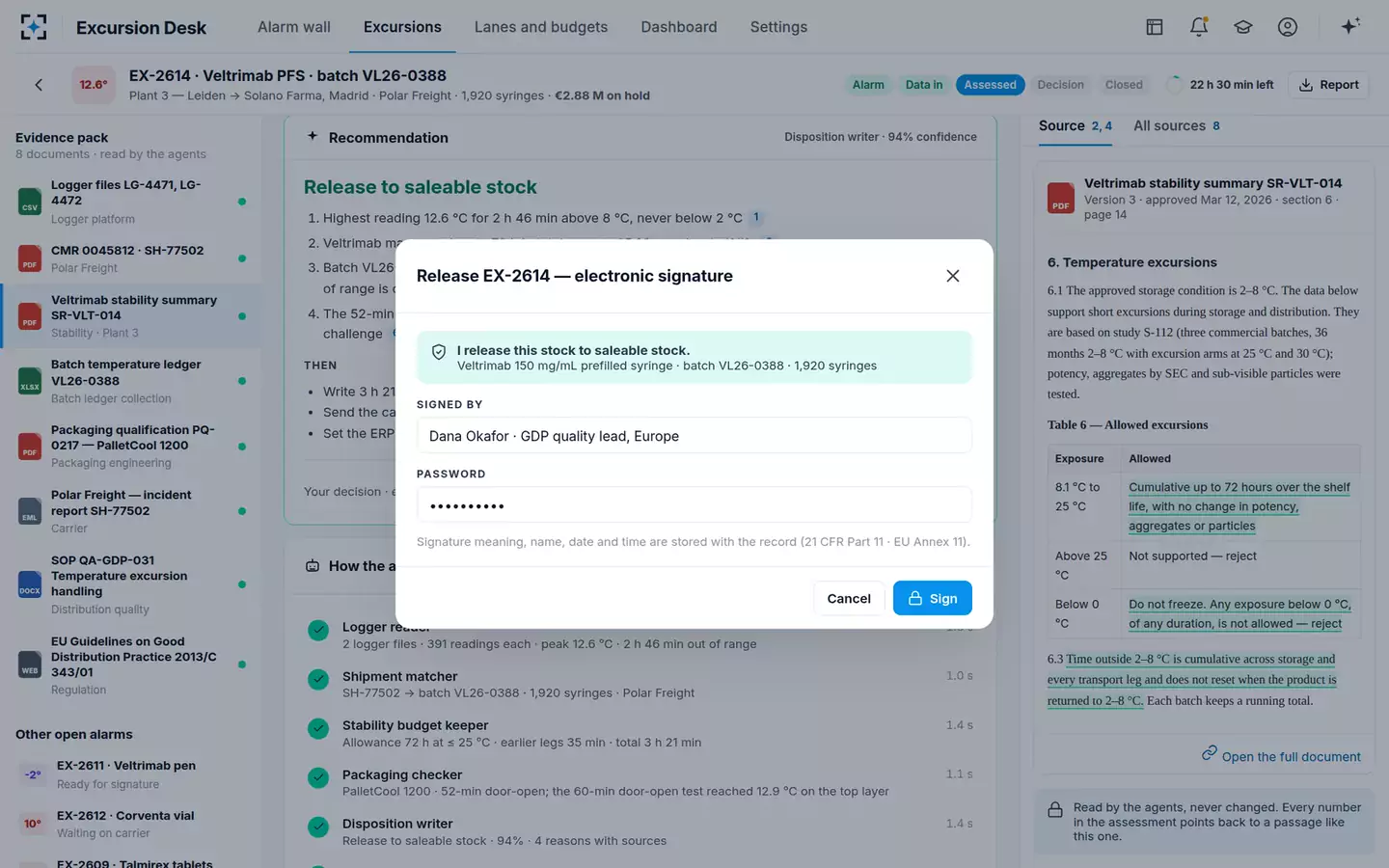
Task: Click the 12.6° temperature badge
Action: (94, 85)
